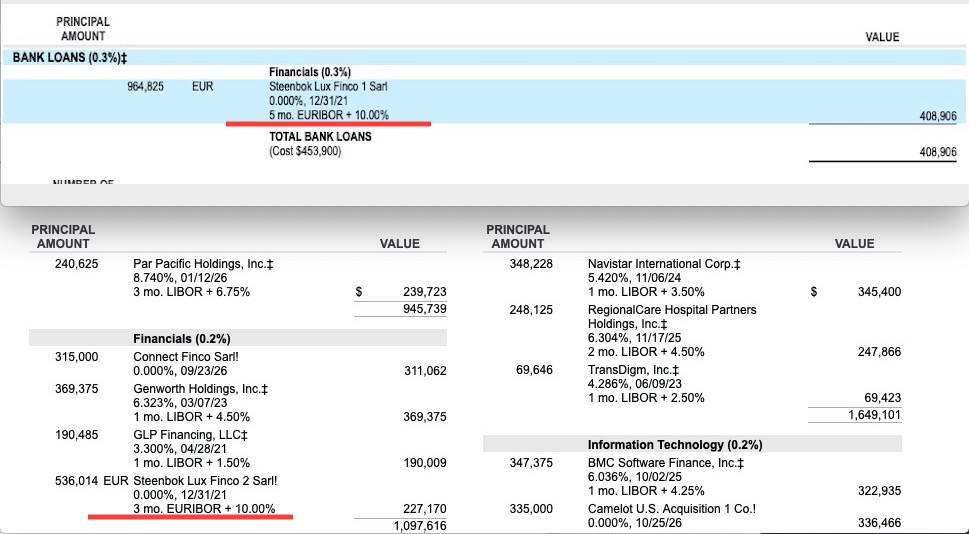The width and height of the screenshot is (969, 534).
Task: Select principal amount 69,646
Action: point(535,370)
